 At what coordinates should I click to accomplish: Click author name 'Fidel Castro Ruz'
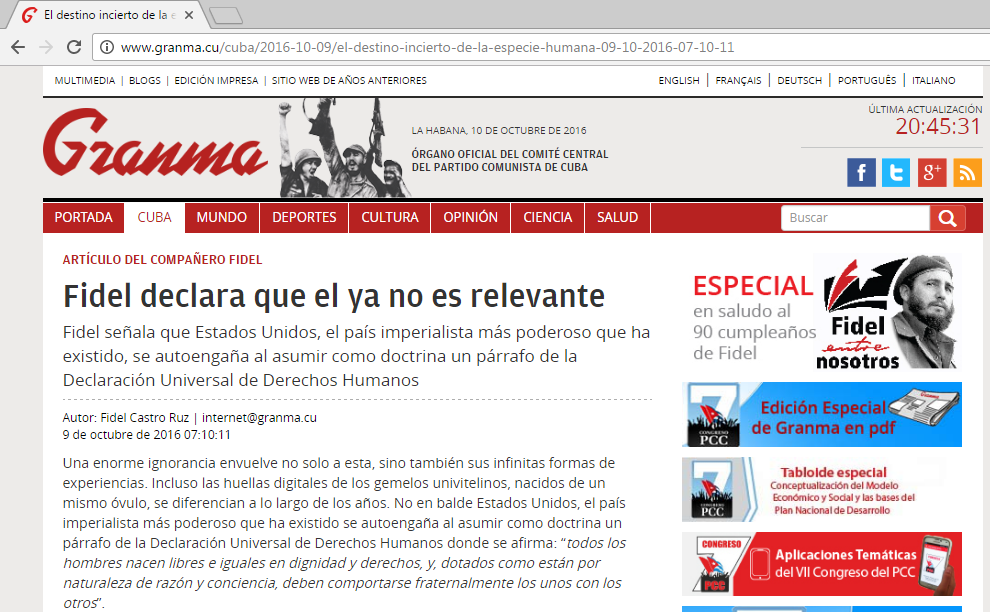click(x=145, y=417)
